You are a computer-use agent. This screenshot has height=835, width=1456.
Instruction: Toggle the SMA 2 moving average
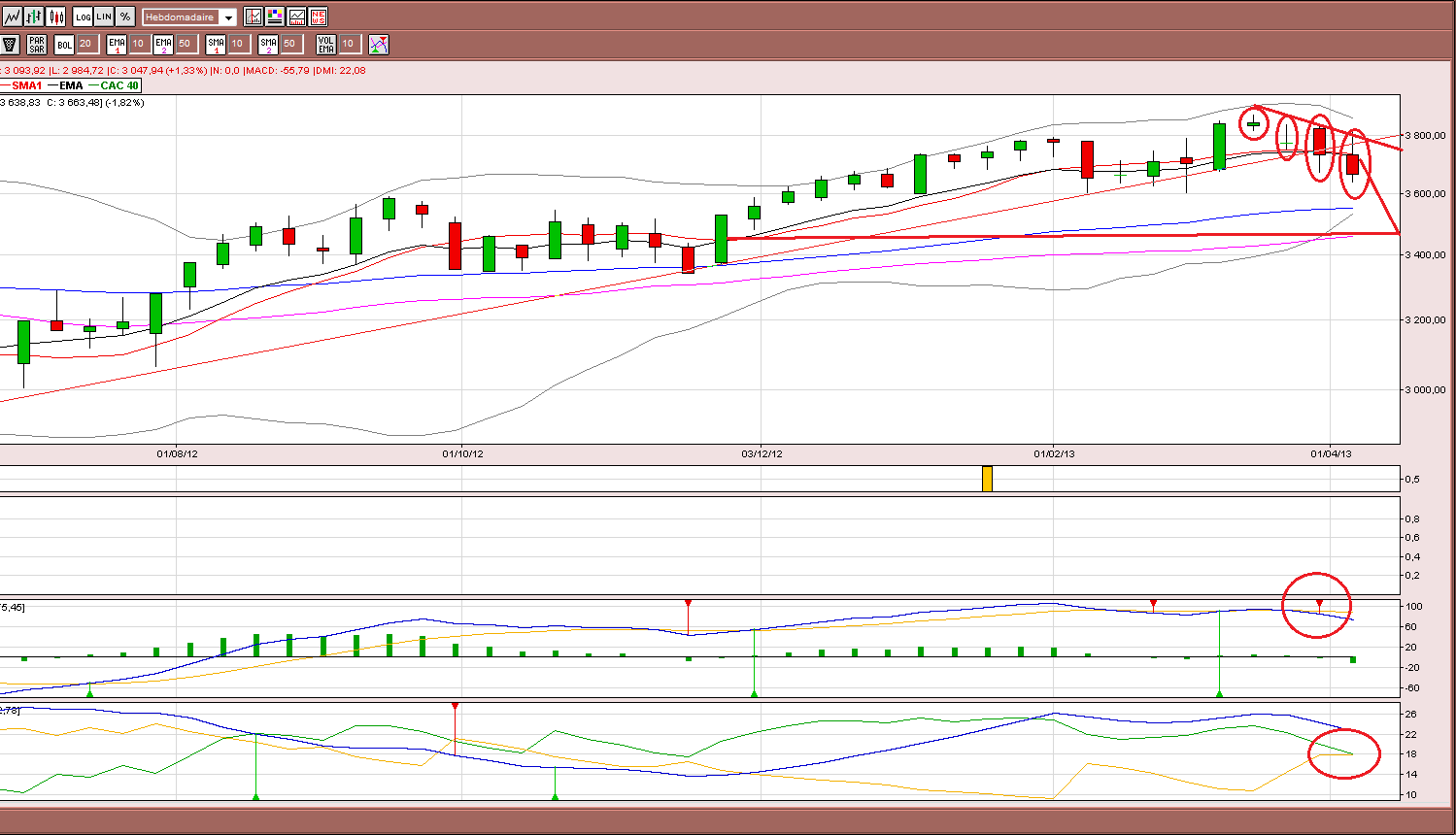(x=268, y=44)
